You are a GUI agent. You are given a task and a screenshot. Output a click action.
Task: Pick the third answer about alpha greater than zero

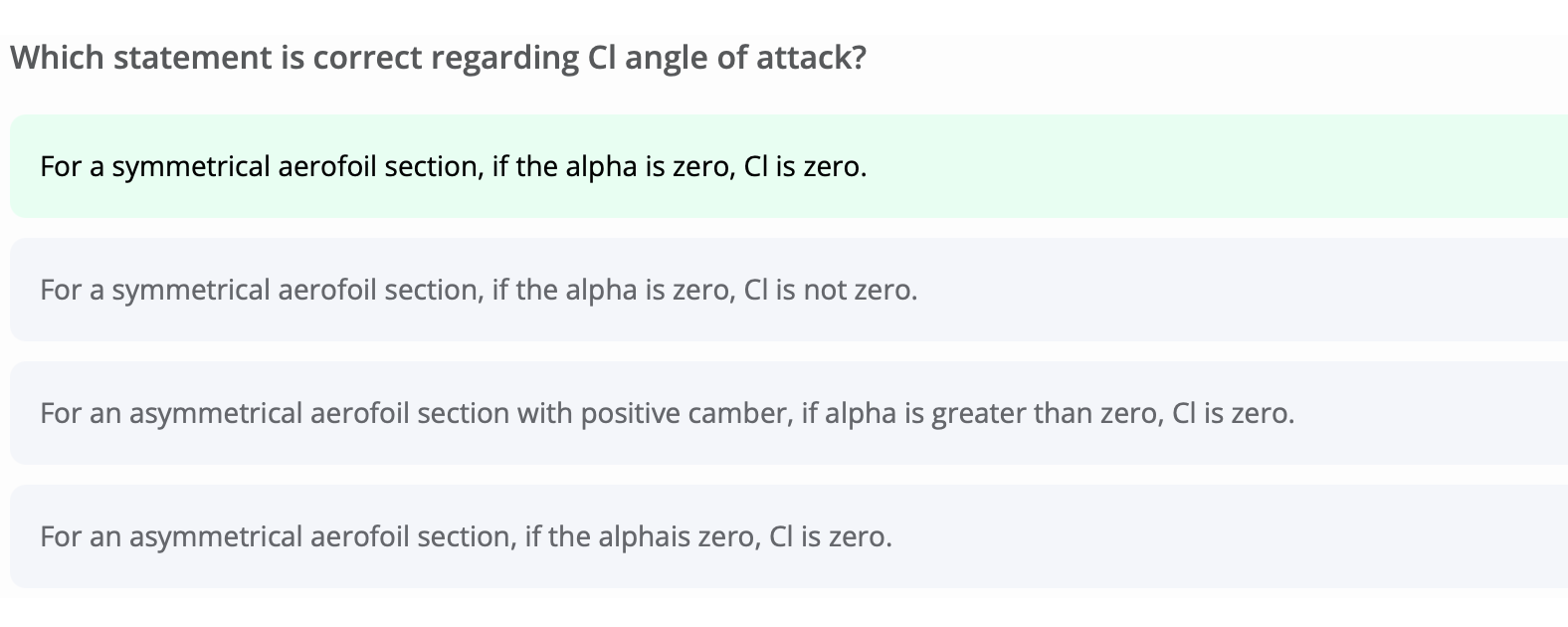tap(789, 413)
